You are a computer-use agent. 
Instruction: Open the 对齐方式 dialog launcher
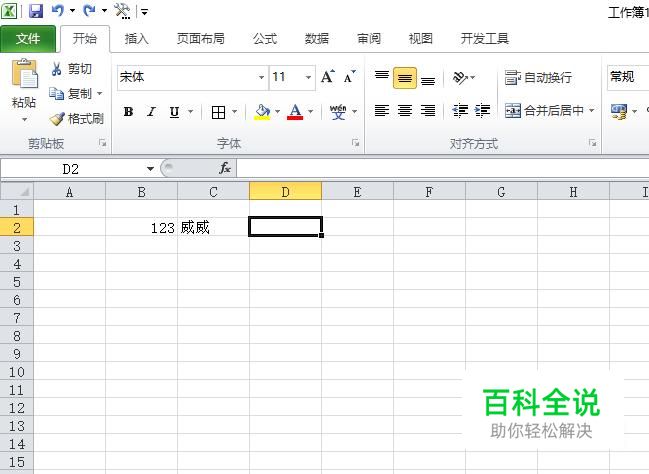click(x=593, y=143)
